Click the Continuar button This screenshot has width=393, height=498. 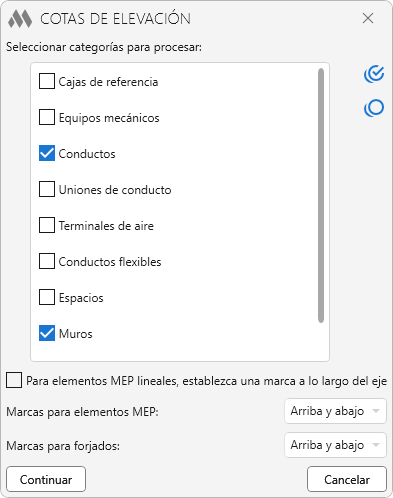46,479
